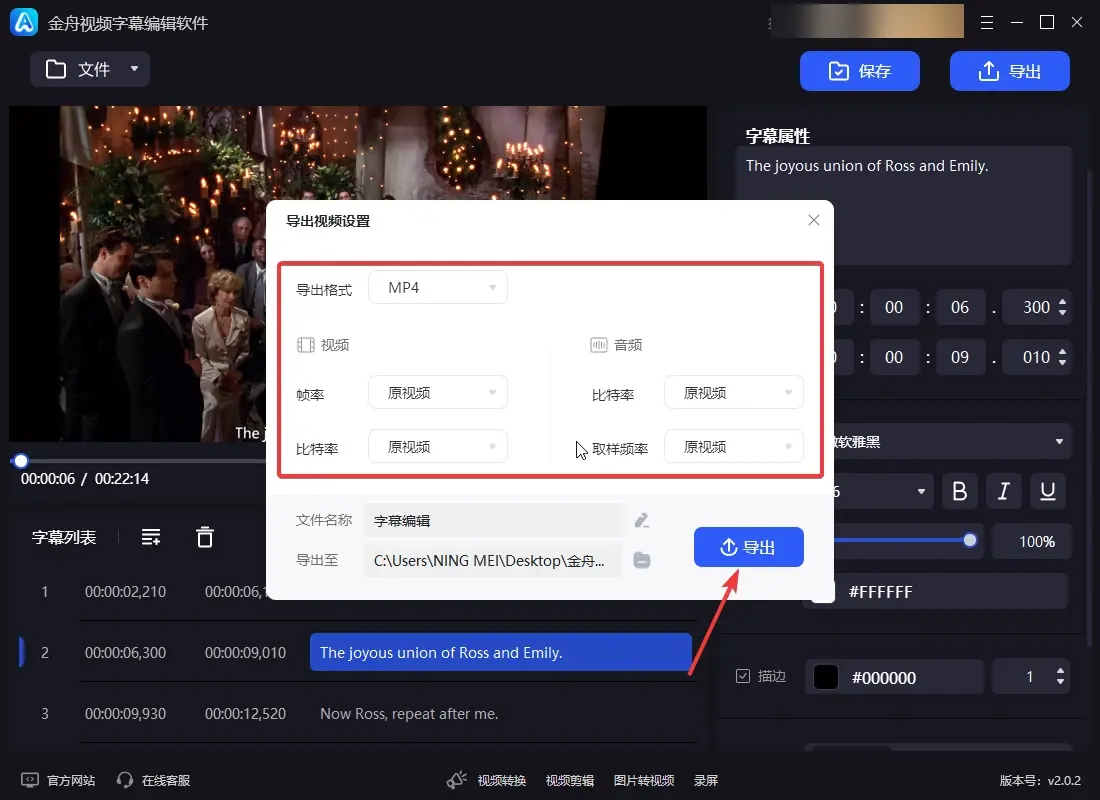This screenshot has height=800, width=1100.
Task: Click the blue 导出 button in dialog
Action: pyautogui.click(x=749, y=547)
